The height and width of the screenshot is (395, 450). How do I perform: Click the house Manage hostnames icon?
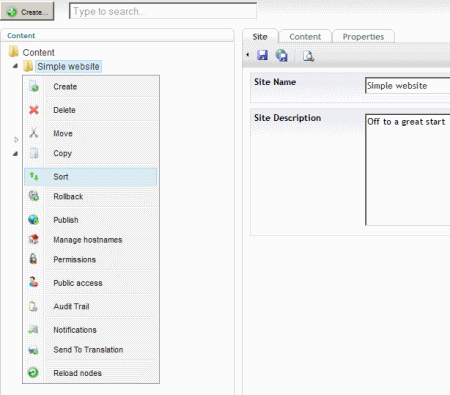coord(34,239)
